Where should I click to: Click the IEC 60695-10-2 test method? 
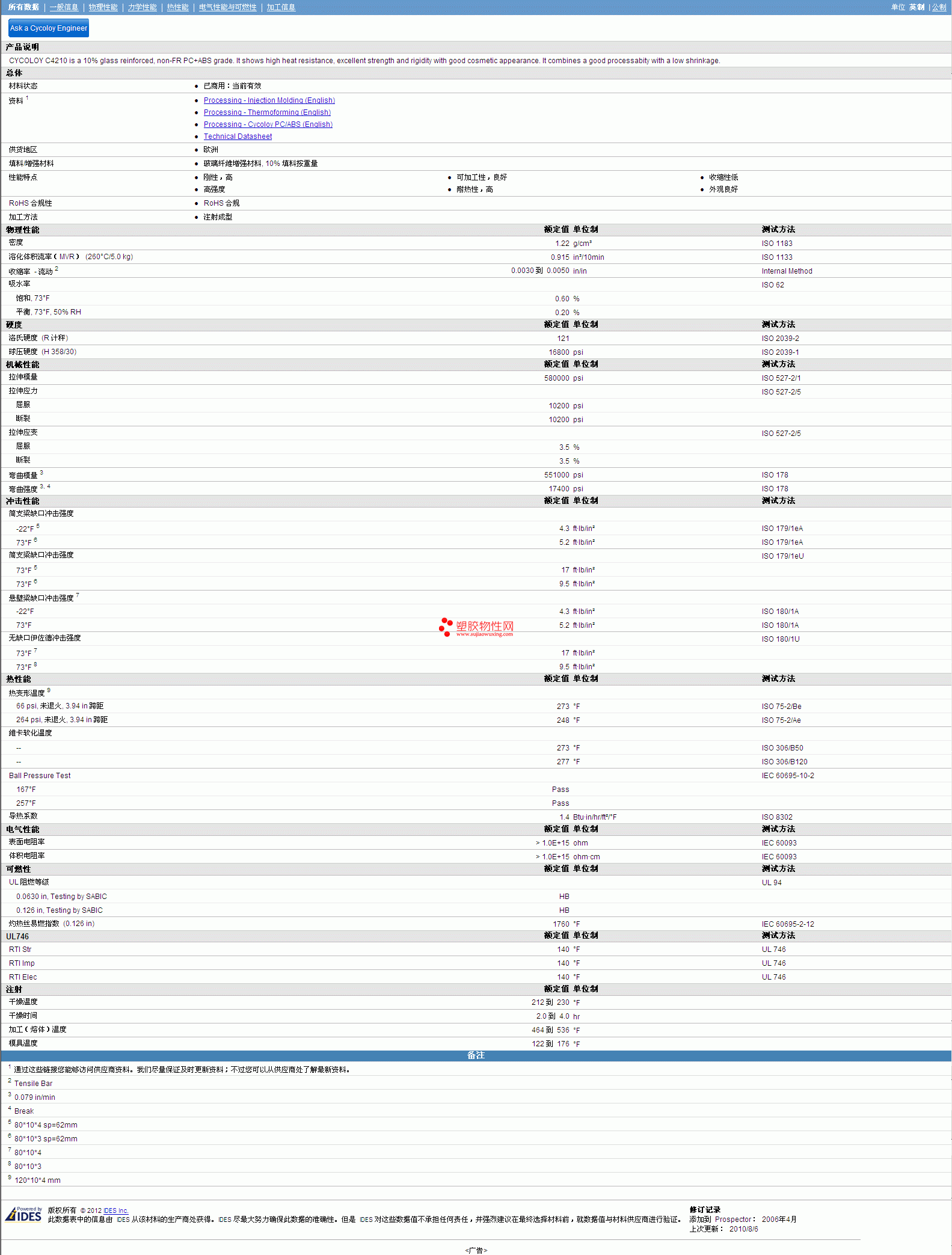(788, 776)
